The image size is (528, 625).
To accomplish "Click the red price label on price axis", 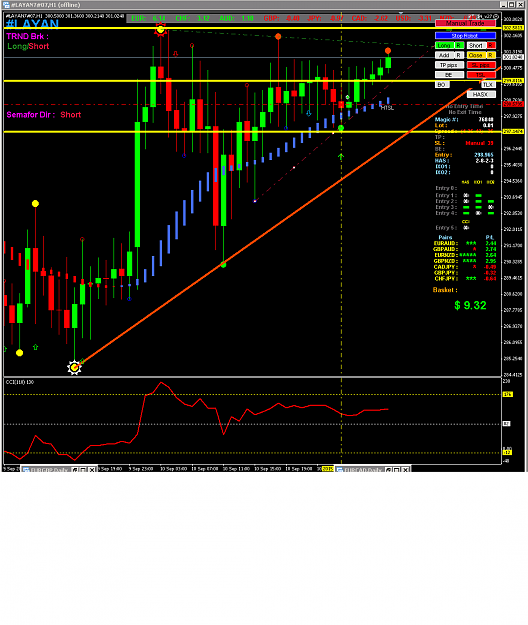I will point(513,104).
